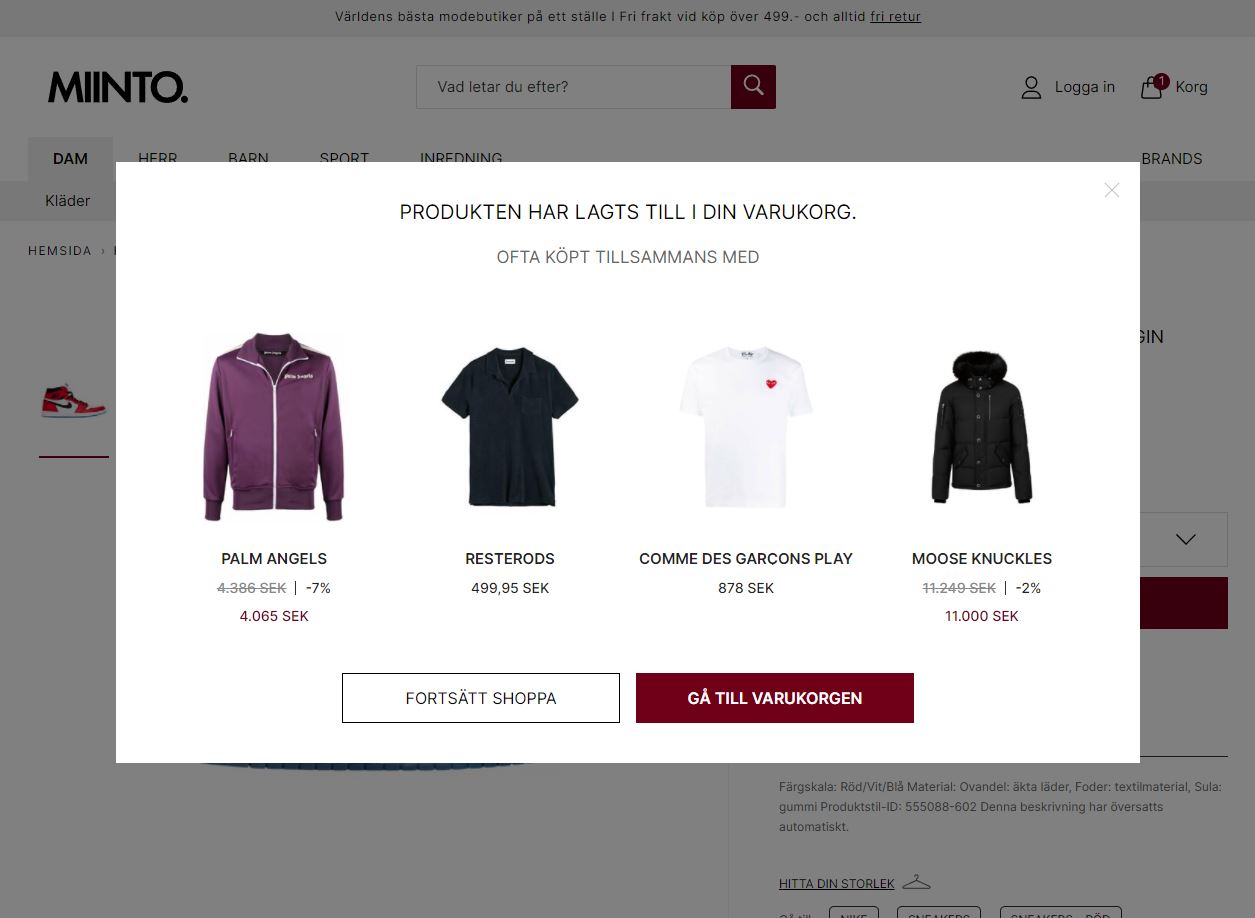Open the DAM category tab
This screenshot has height=918, width=1255.
(70, 159)
